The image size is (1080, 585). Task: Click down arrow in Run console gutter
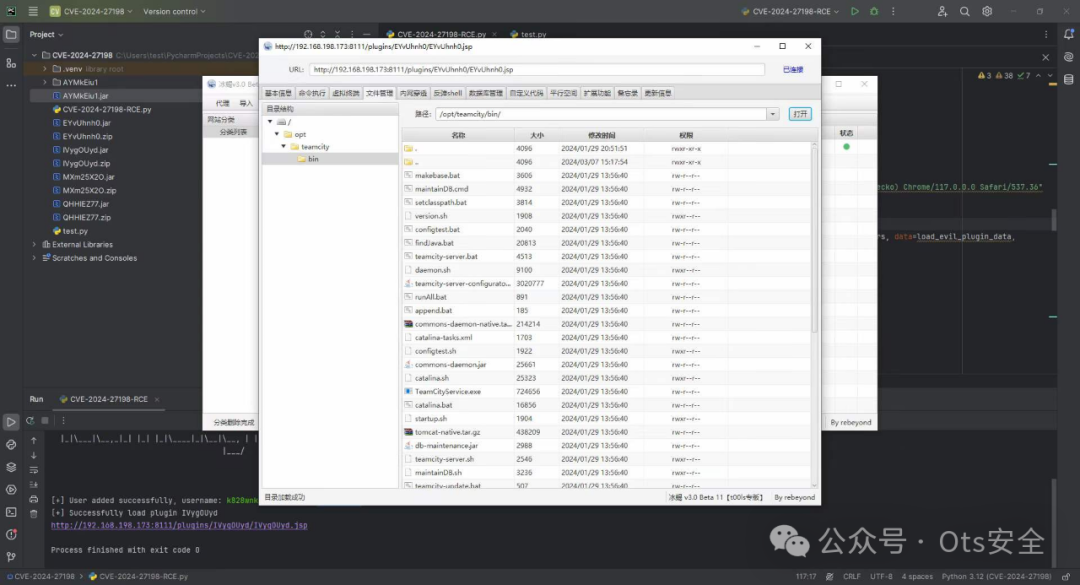coord(34,455)
